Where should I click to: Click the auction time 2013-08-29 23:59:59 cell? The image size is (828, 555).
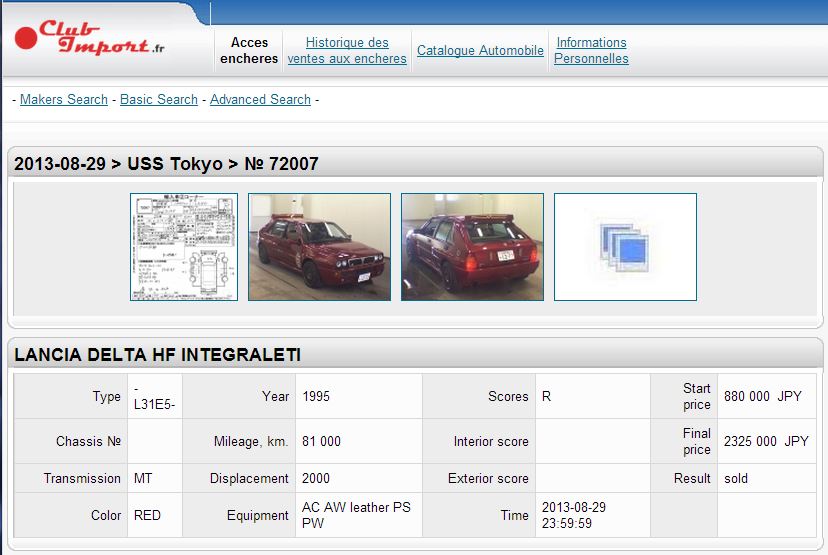(x=573, y=515)
